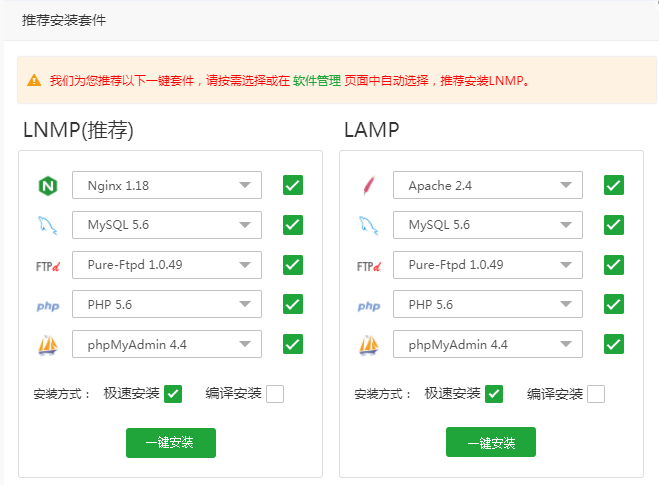659x485 pixels.
Task: Click the MySQL dolphin icon in LNMP
Action: [x=46, y=225]
